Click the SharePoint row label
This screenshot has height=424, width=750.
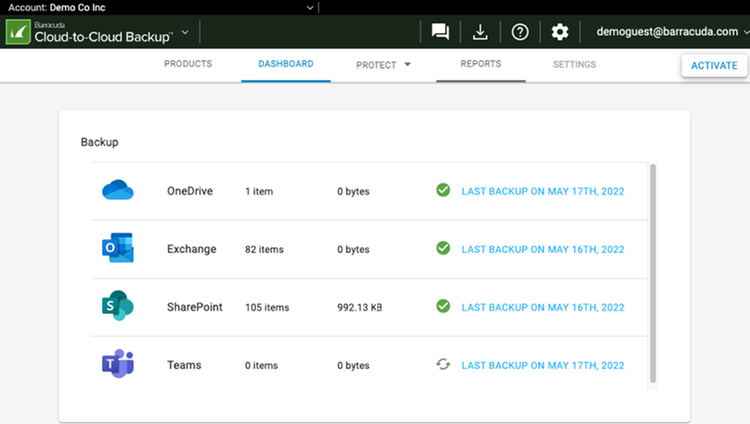coord(195,307)
